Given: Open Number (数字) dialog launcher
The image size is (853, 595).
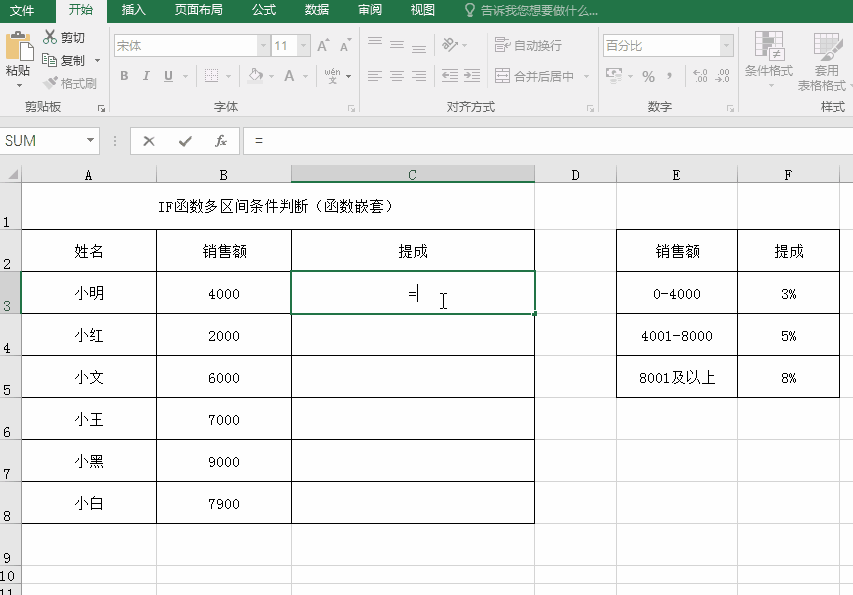Looking at the screenshot, I should [x=730, y=108].
